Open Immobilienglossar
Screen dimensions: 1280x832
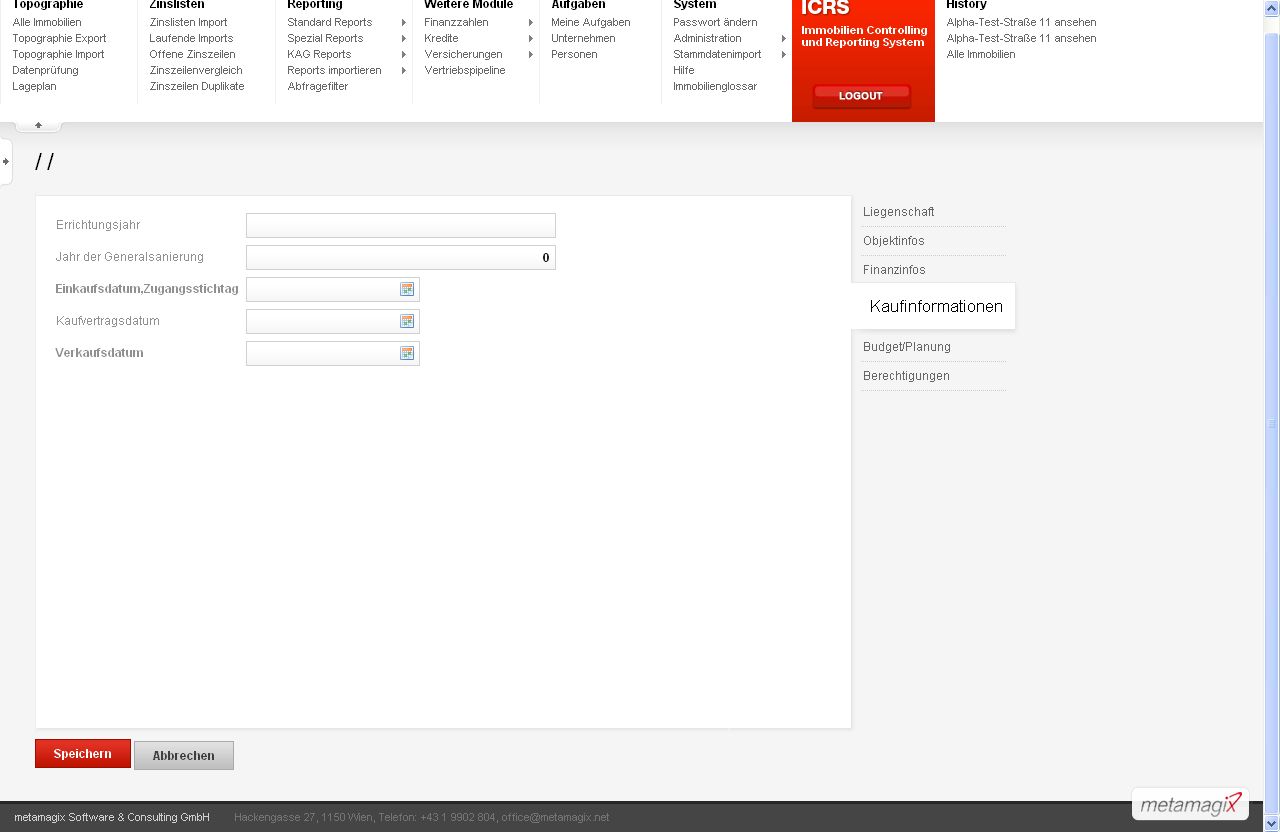pyautogui.click(x=715, y=86)
